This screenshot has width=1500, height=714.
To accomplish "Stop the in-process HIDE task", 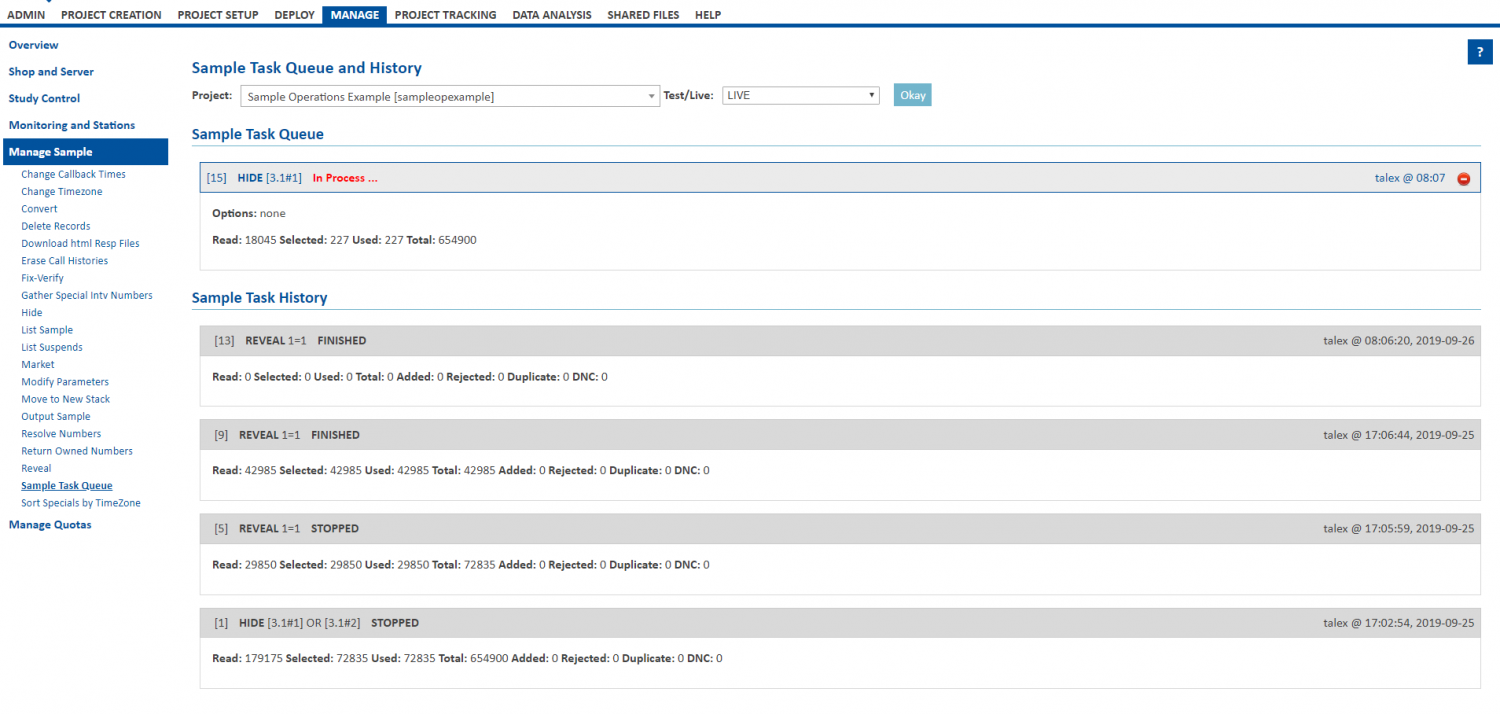I will (1464, 178).
